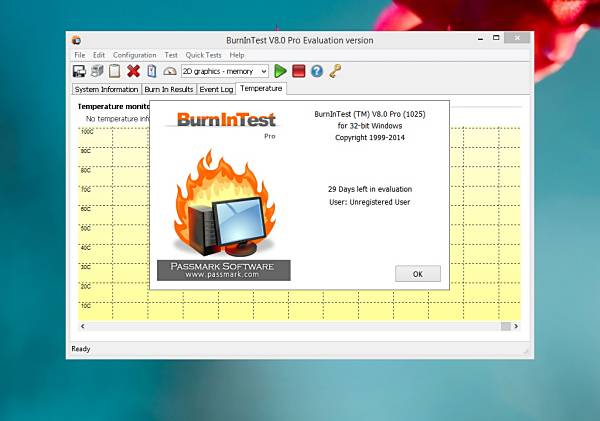Open the Test menu

pyautogui.click(x=171, y=55)
